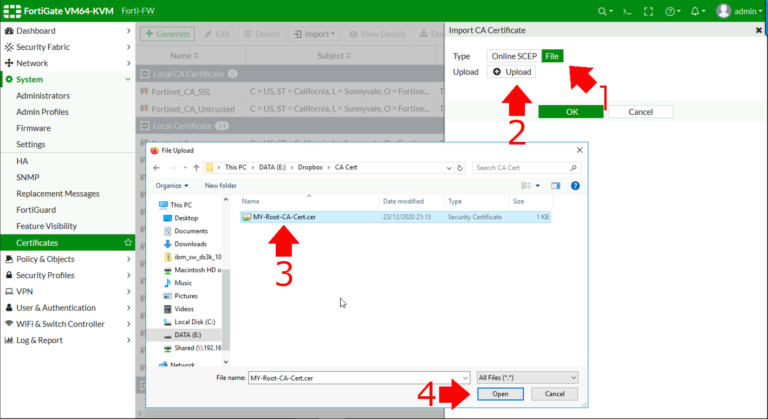
Task: Click the File name input field
Action: tap(359, 378)
